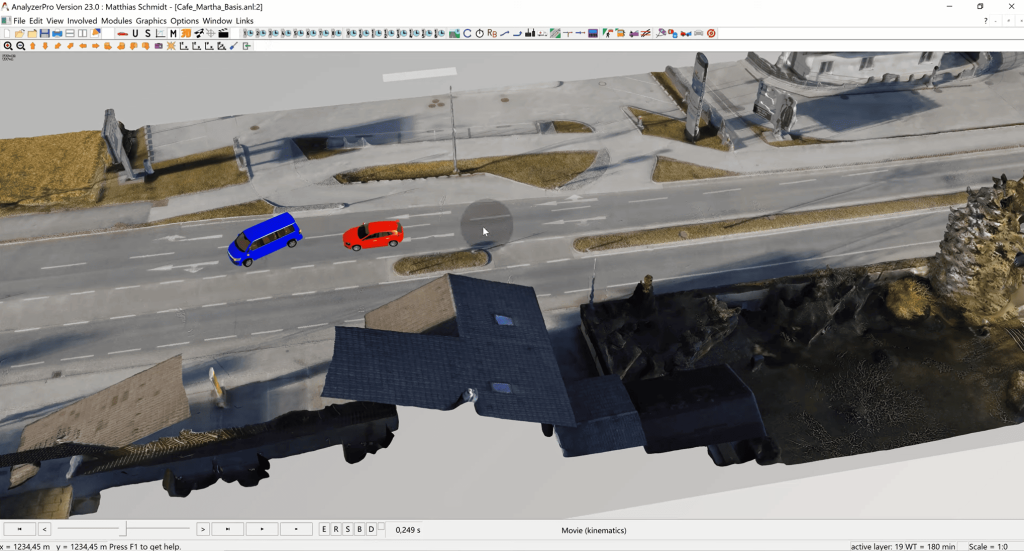The height and width of the screenshot is (551, 1024).
Task: Click the 'U' toolbar icon
Action: pos(135,34)
